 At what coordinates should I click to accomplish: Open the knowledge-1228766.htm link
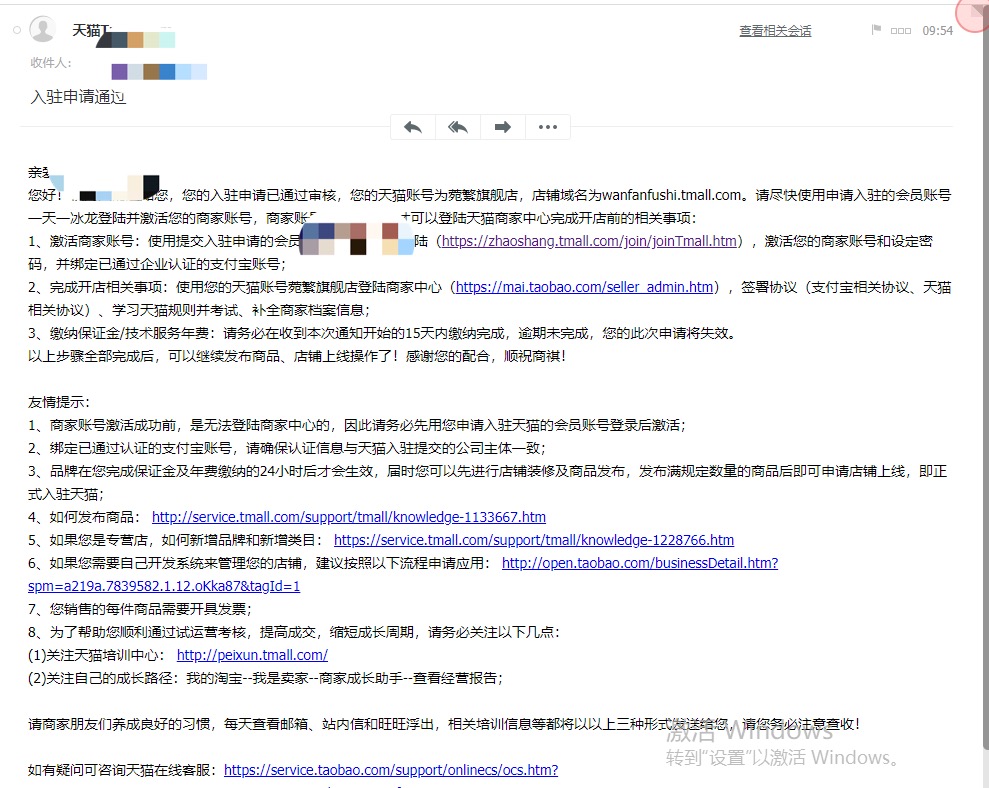coord(534,540)
